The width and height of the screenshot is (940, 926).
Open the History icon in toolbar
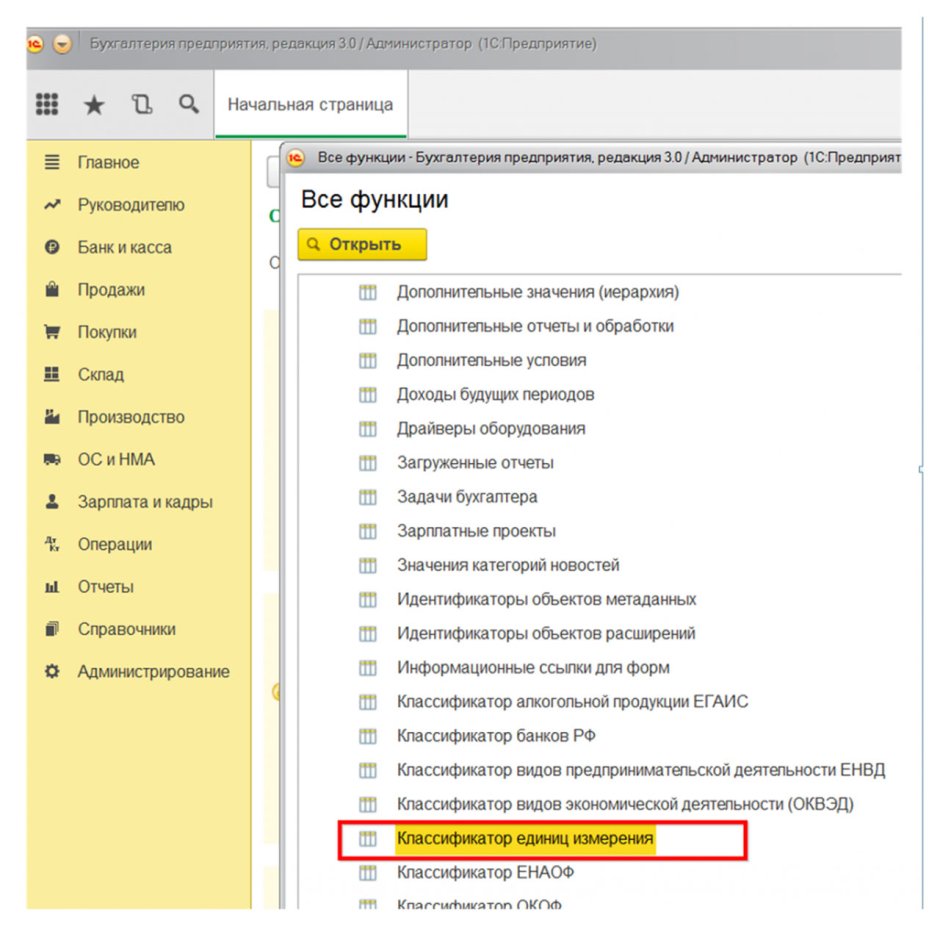click(x=142, y=104)
